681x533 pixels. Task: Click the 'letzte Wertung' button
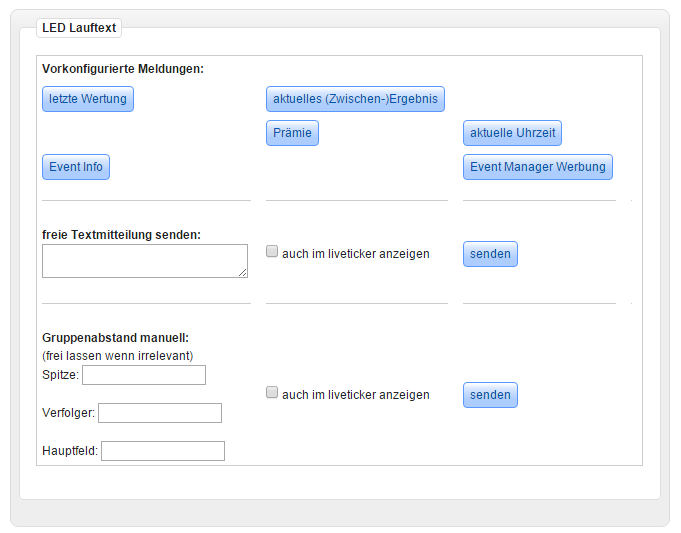[88, 99]
